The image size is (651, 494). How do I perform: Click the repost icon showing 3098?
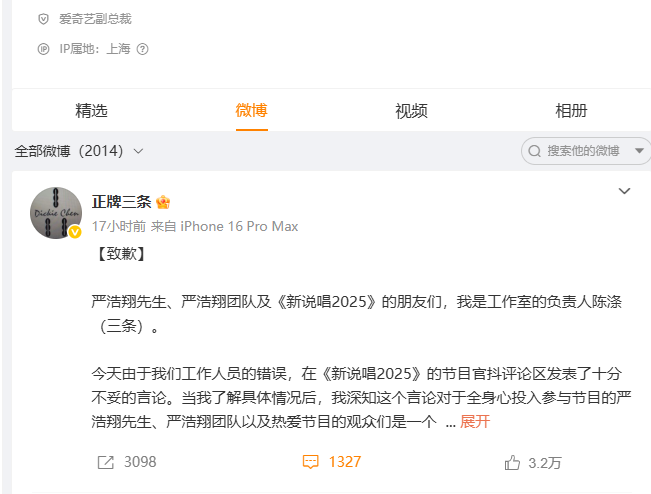pyautogui.click(x=105, y=462)
